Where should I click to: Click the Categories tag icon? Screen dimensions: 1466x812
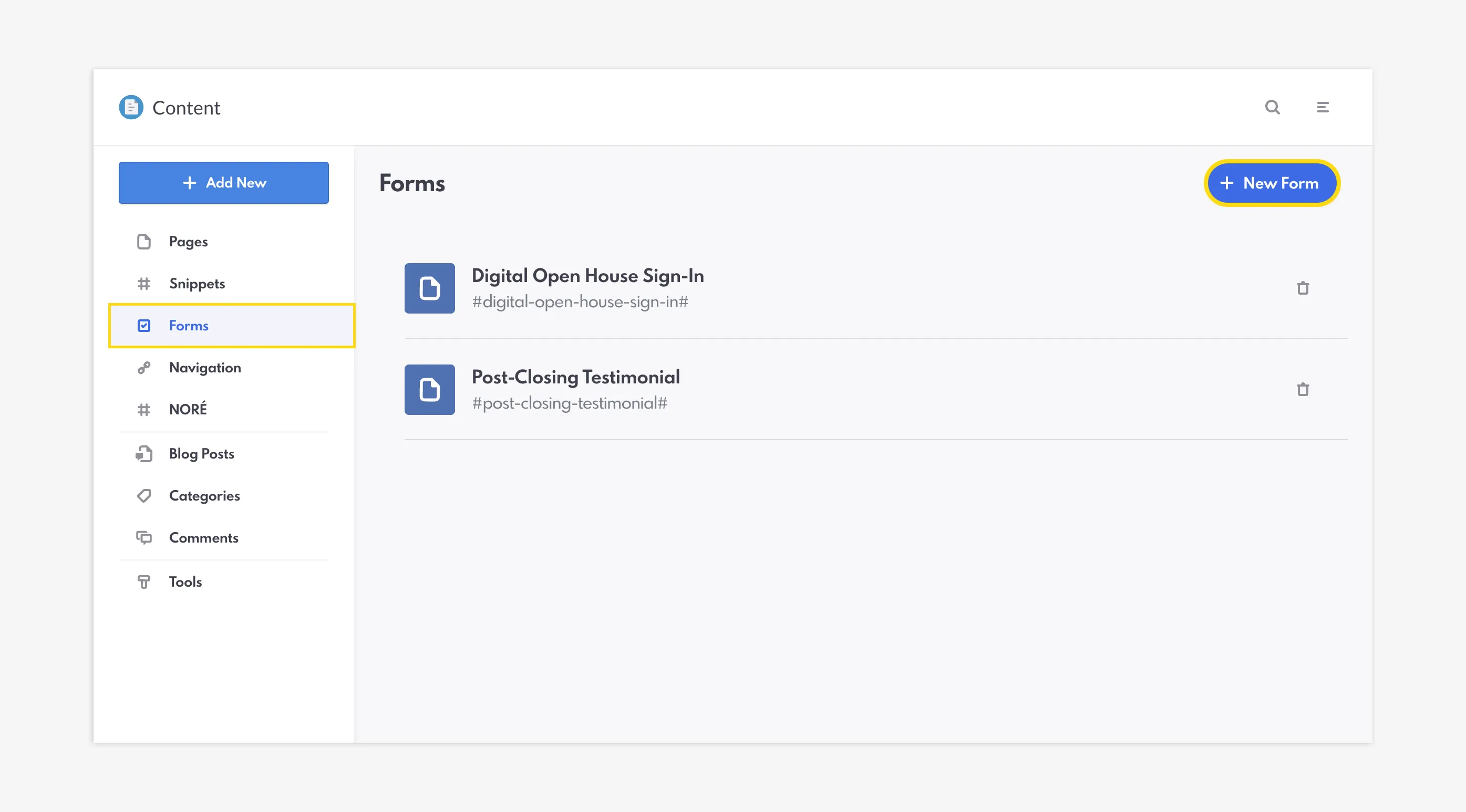(x=144, y=496)
